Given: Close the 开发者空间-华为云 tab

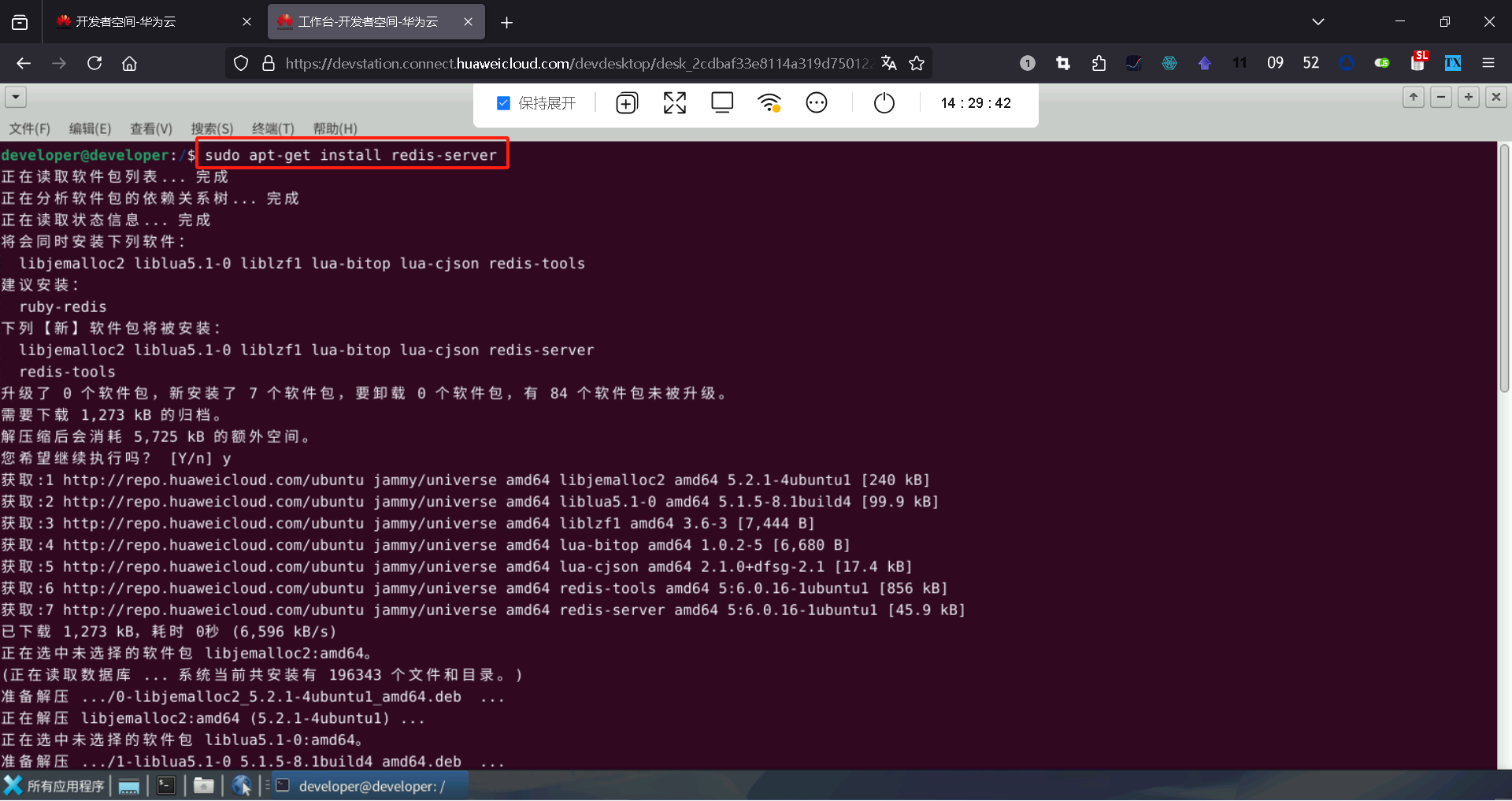Looking at the screenshot, I should click(x=246, y=22).
